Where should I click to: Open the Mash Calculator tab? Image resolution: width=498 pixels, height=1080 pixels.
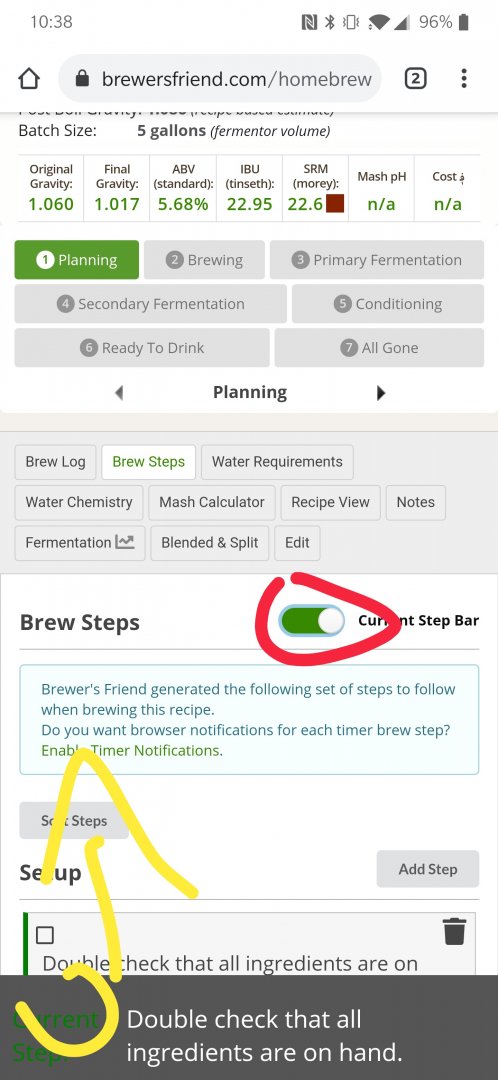pos(211,502)
